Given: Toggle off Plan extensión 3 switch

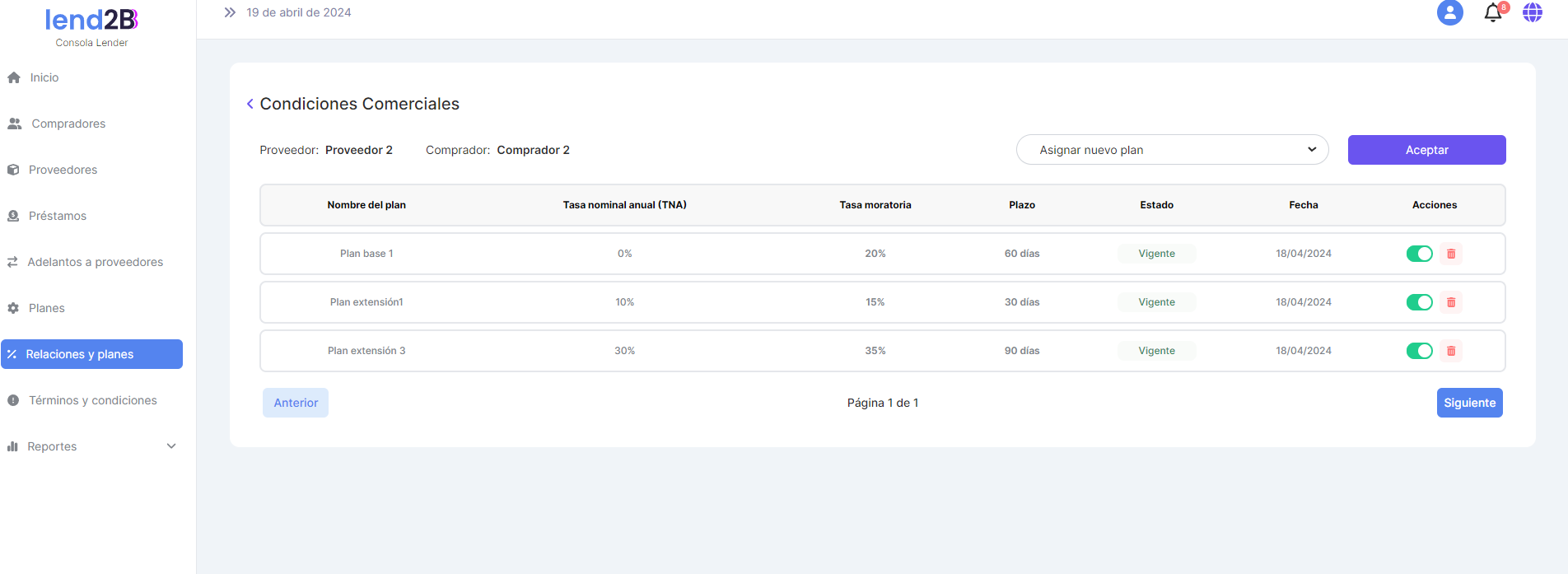Looking at the screenshot, I should 1419,351.
